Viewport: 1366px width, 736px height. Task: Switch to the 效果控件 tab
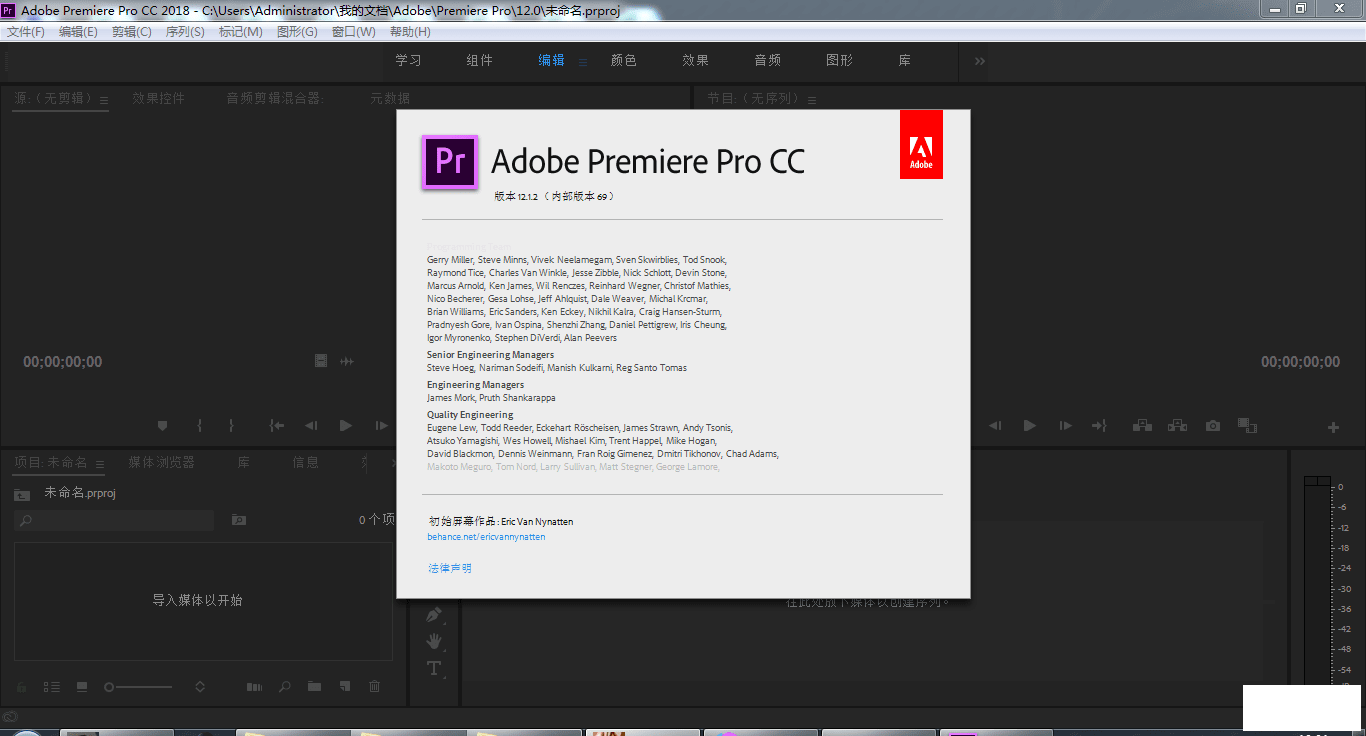(158, 98)
